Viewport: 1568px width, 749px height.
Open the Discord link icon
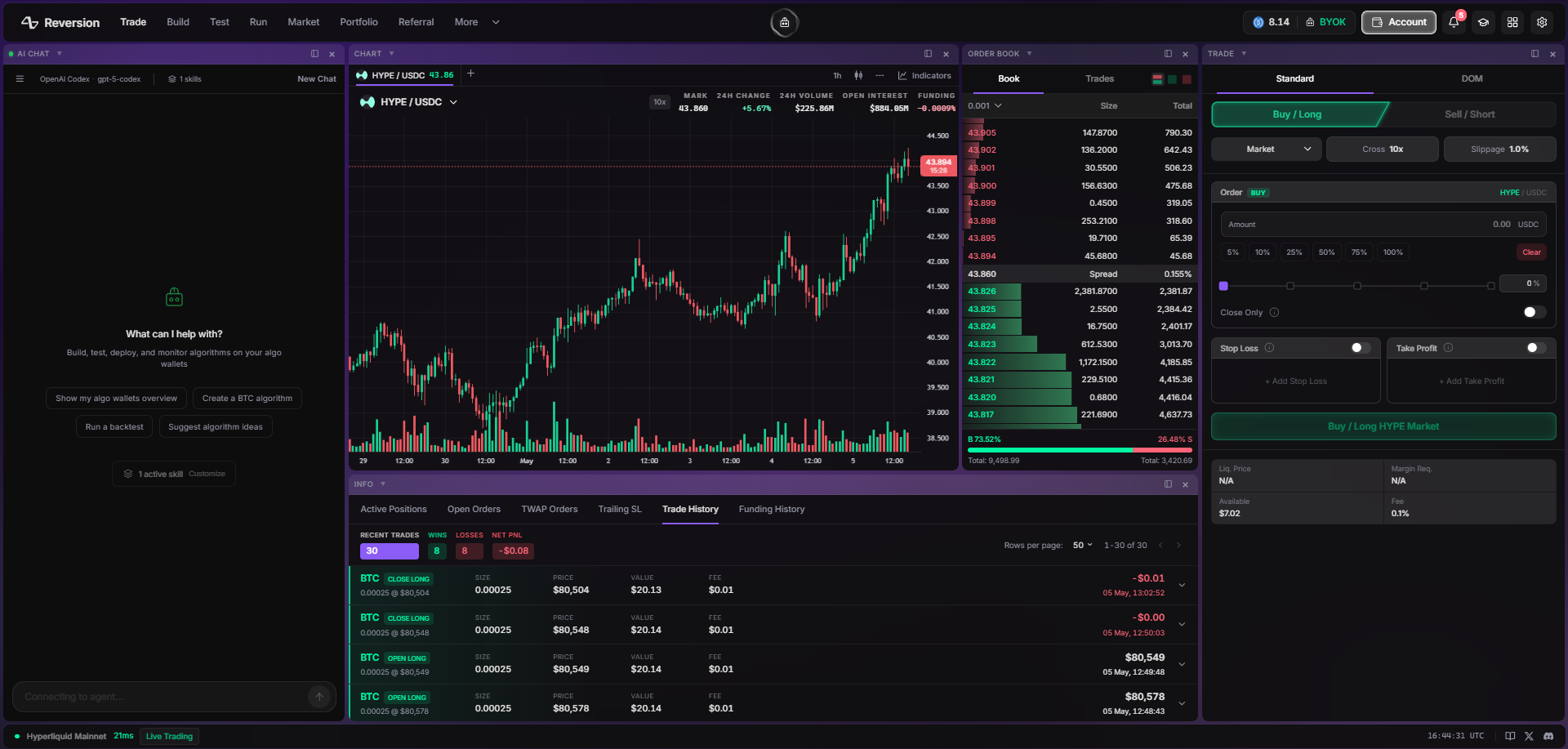1548,736
